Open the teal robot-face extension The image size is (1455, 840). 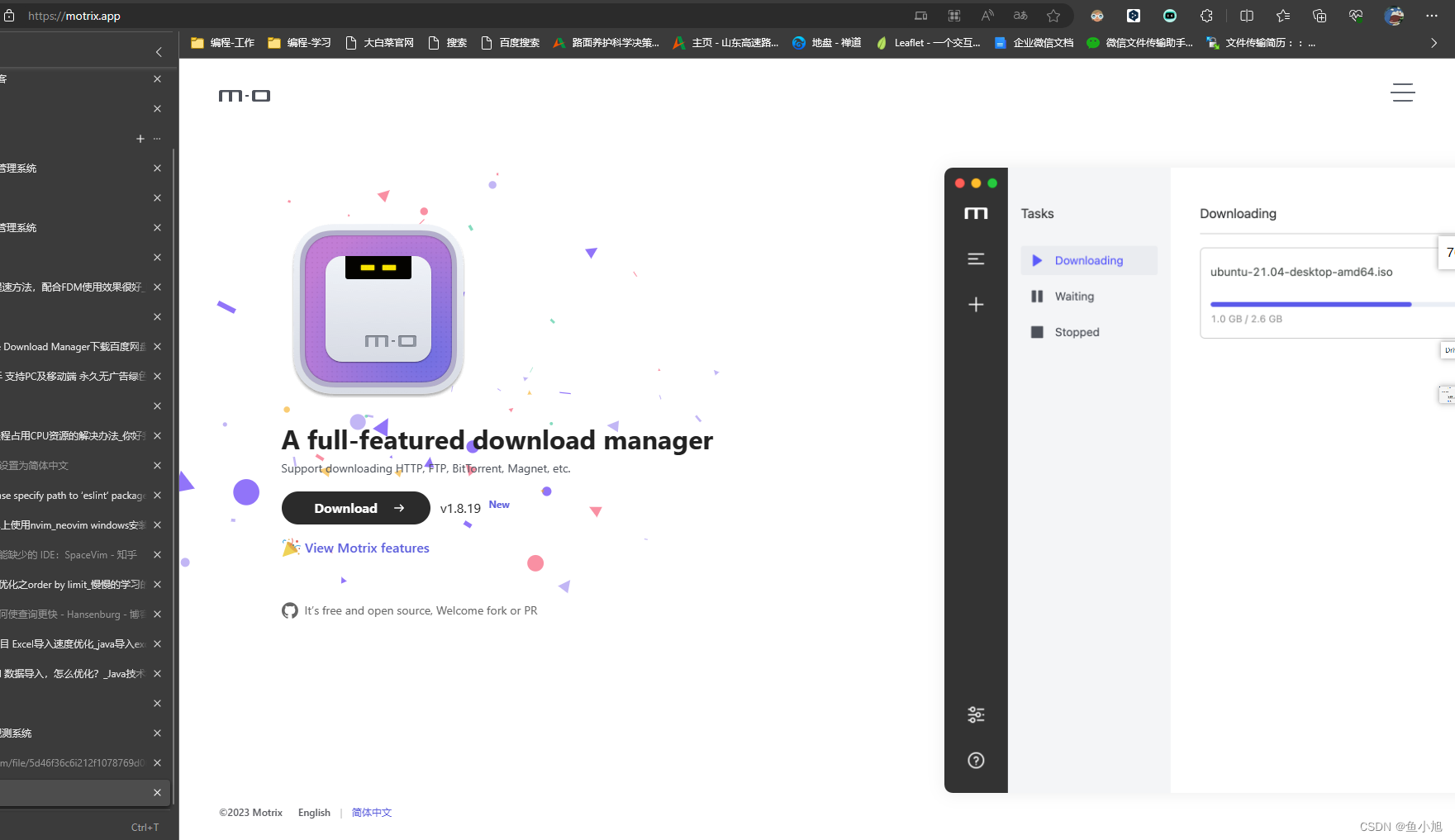[1170, 16]
